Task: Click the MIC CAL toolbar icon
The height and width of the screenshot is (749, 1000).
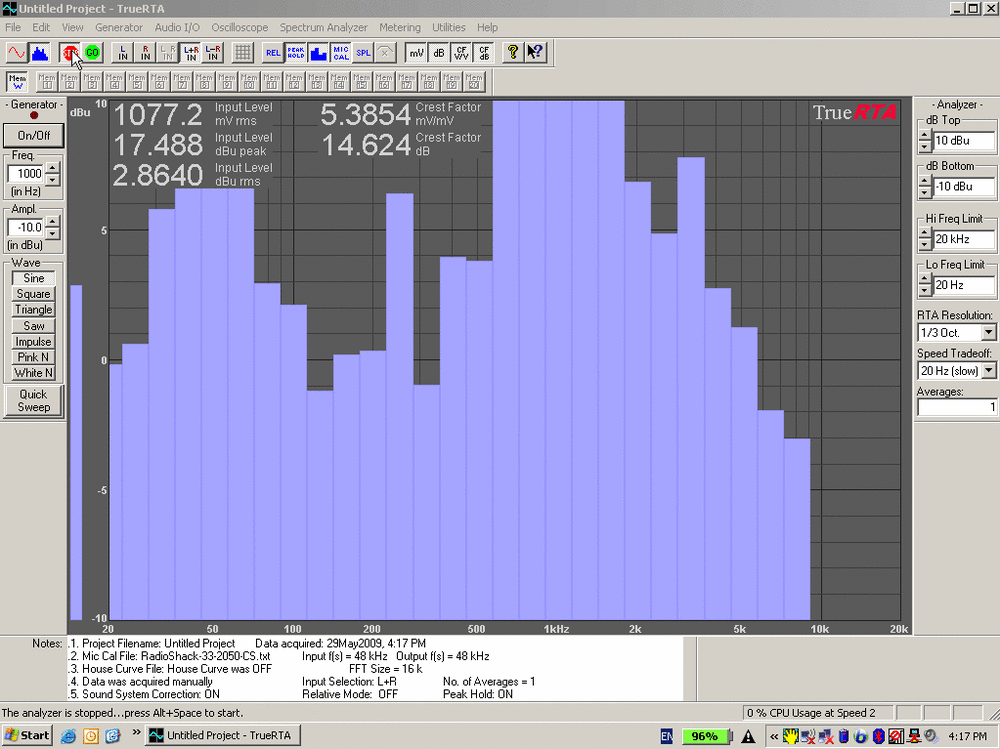Action: point(341,53)
